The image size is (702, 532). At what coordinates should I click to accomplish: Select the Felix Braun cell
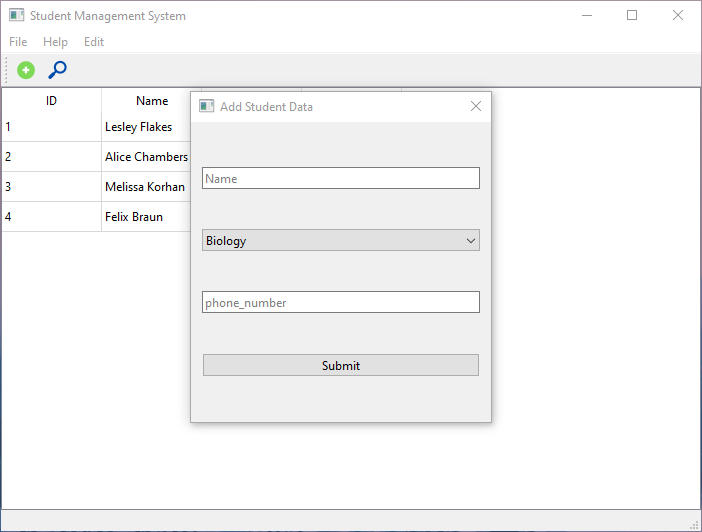coord(146,217)
